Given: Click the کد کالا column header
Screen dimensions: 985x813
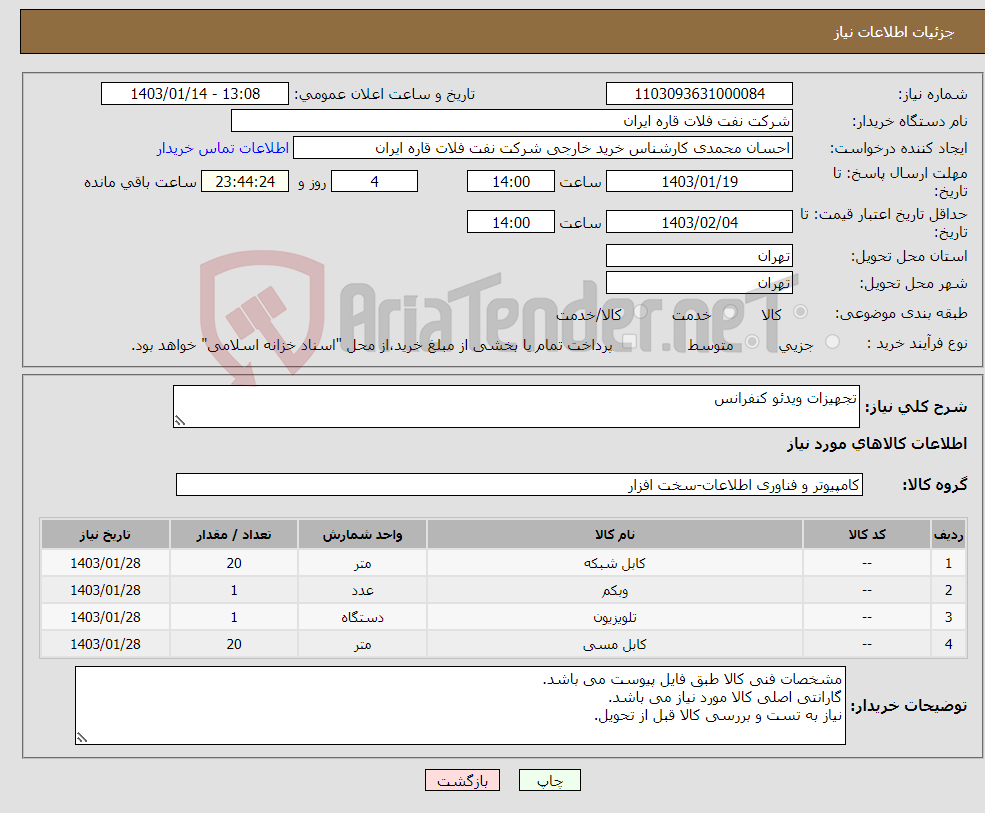Looking at the screenshot, I should tap(867, 535).
